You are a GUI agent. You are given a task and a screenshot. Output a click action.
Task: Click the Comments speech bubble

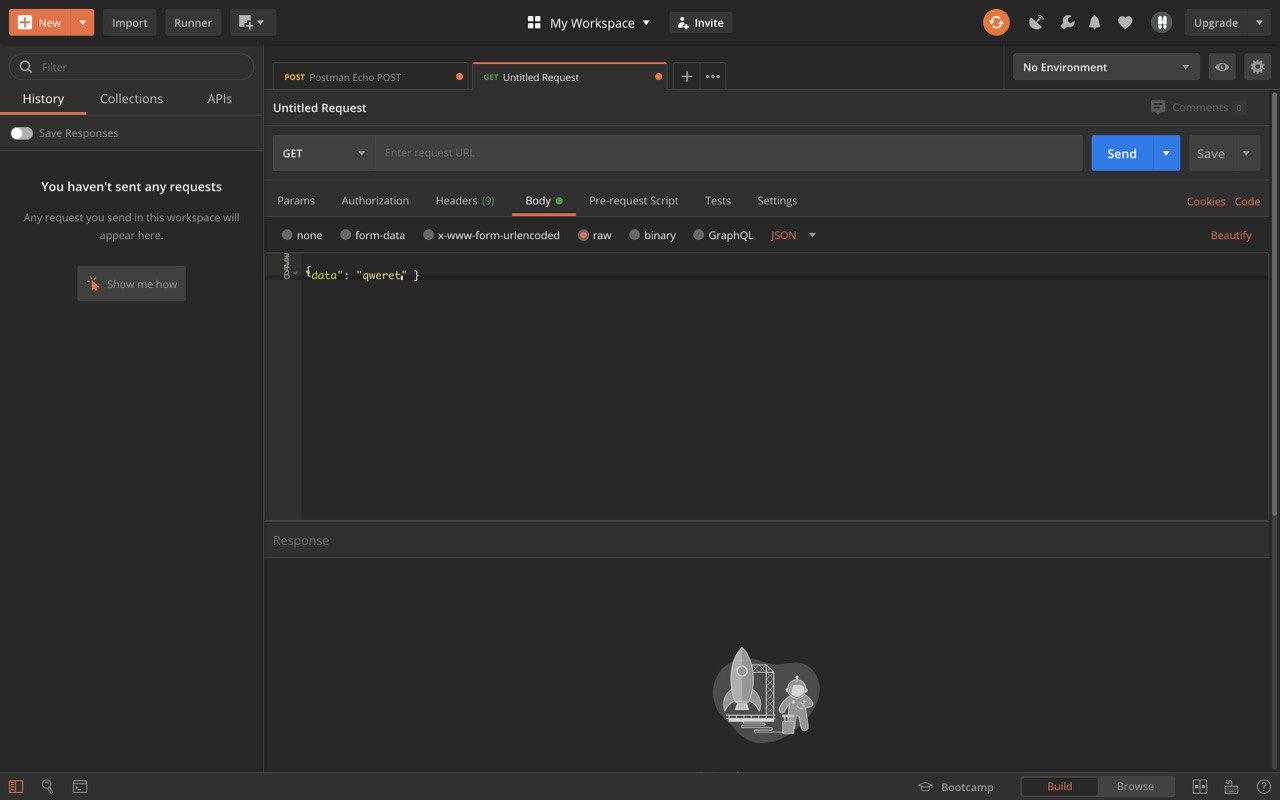(1158, 107)
